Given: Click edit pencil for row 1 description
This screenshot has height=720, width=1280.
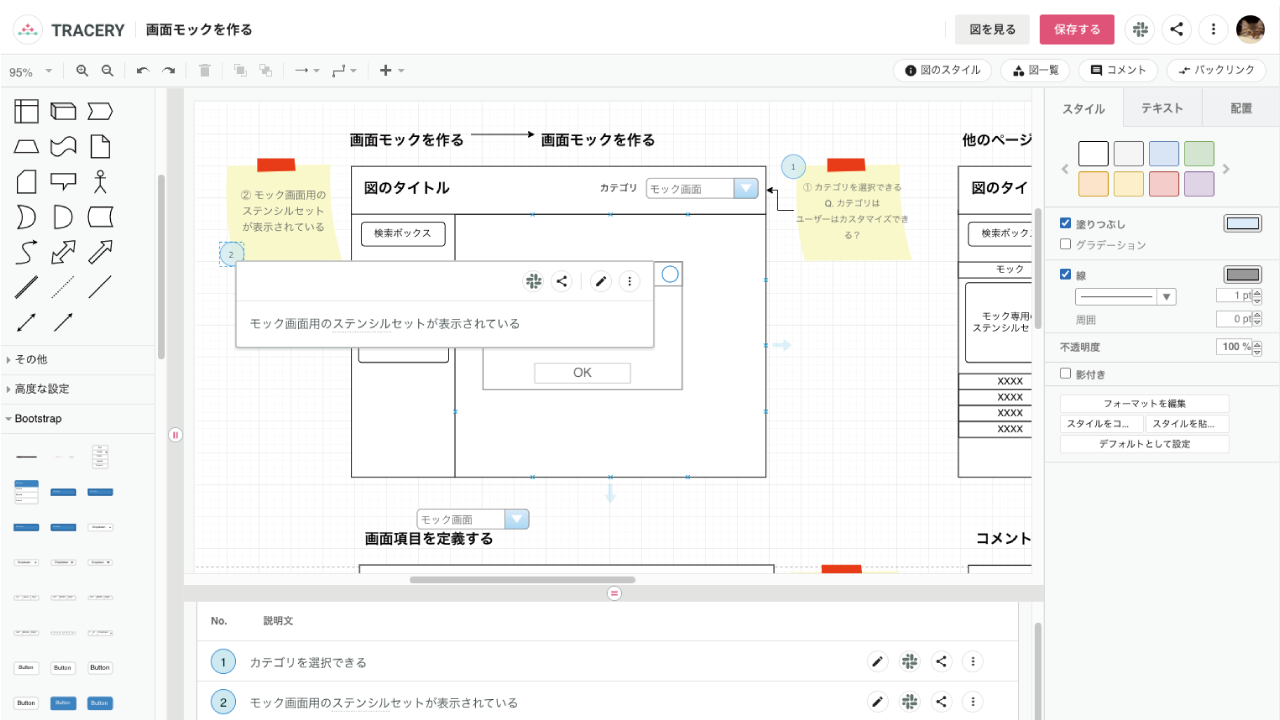Looking at the screenshot, I should (x=877, y=661).
